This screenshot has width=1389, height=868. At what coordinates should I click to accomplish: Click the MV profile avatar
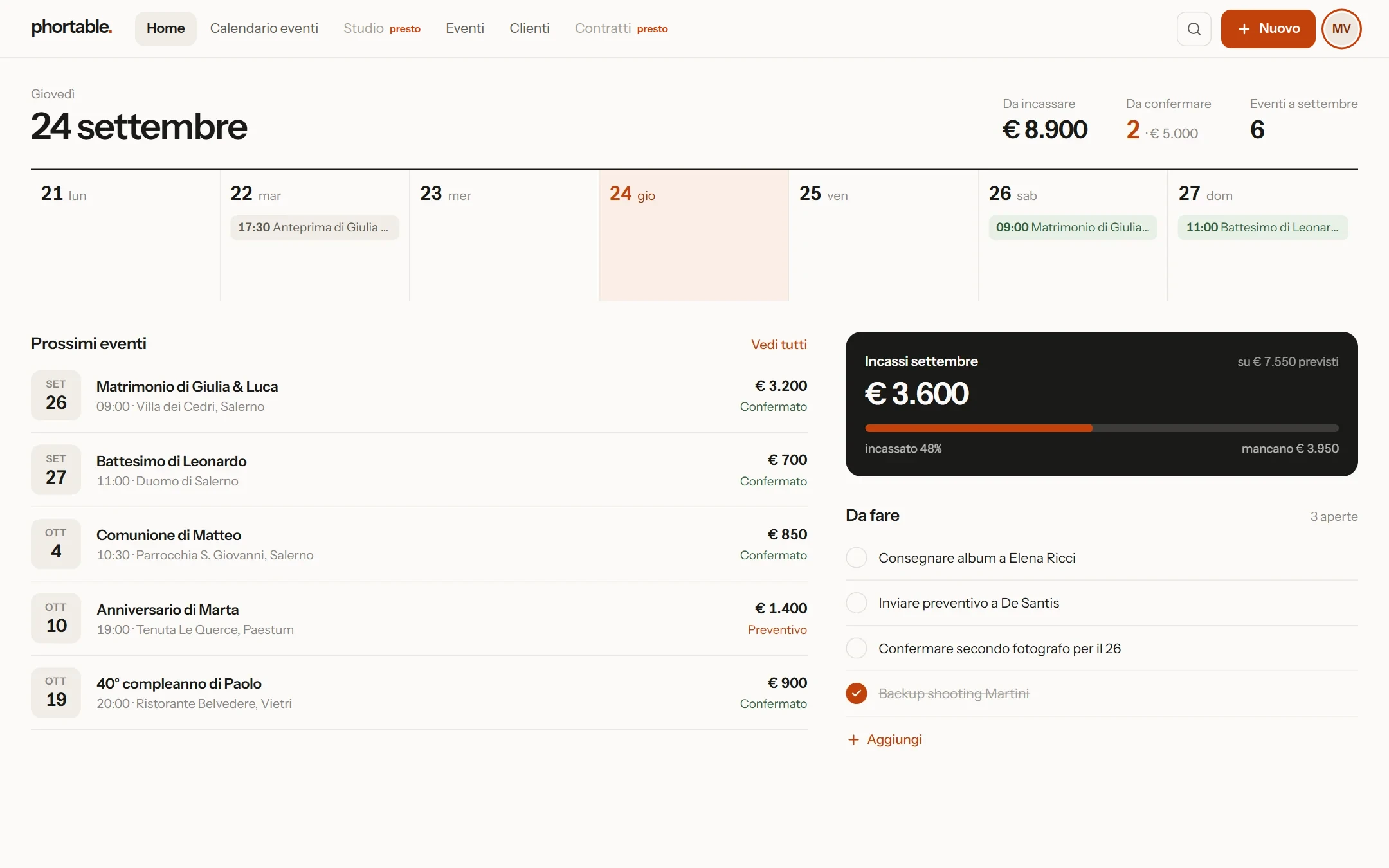click(x=1341, y=29)
